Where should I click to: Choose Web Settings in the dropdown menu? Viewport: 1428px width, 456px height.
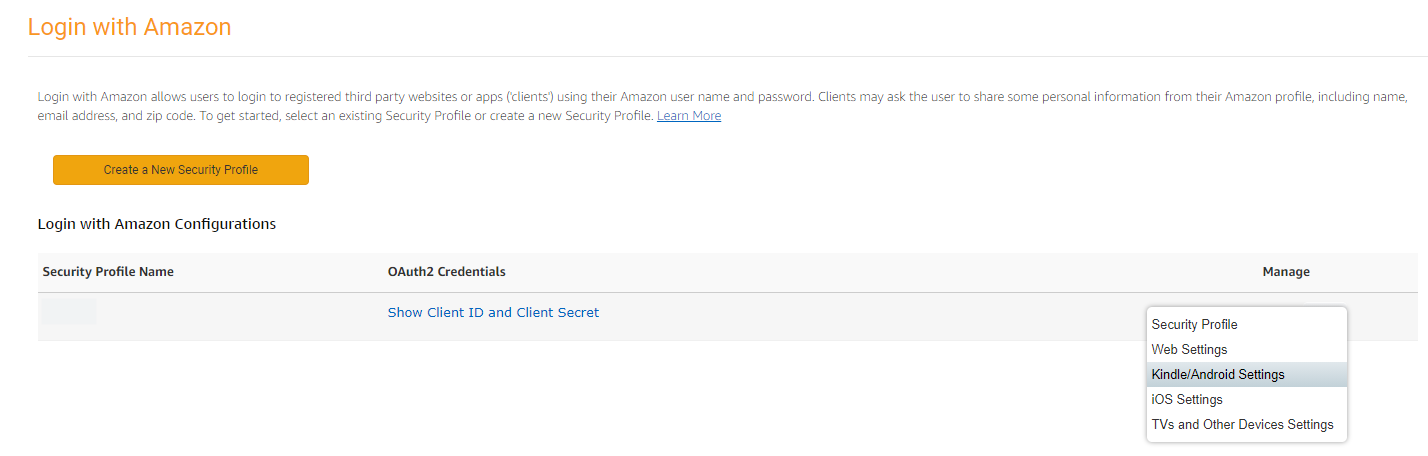click(x=1189, y=350)
